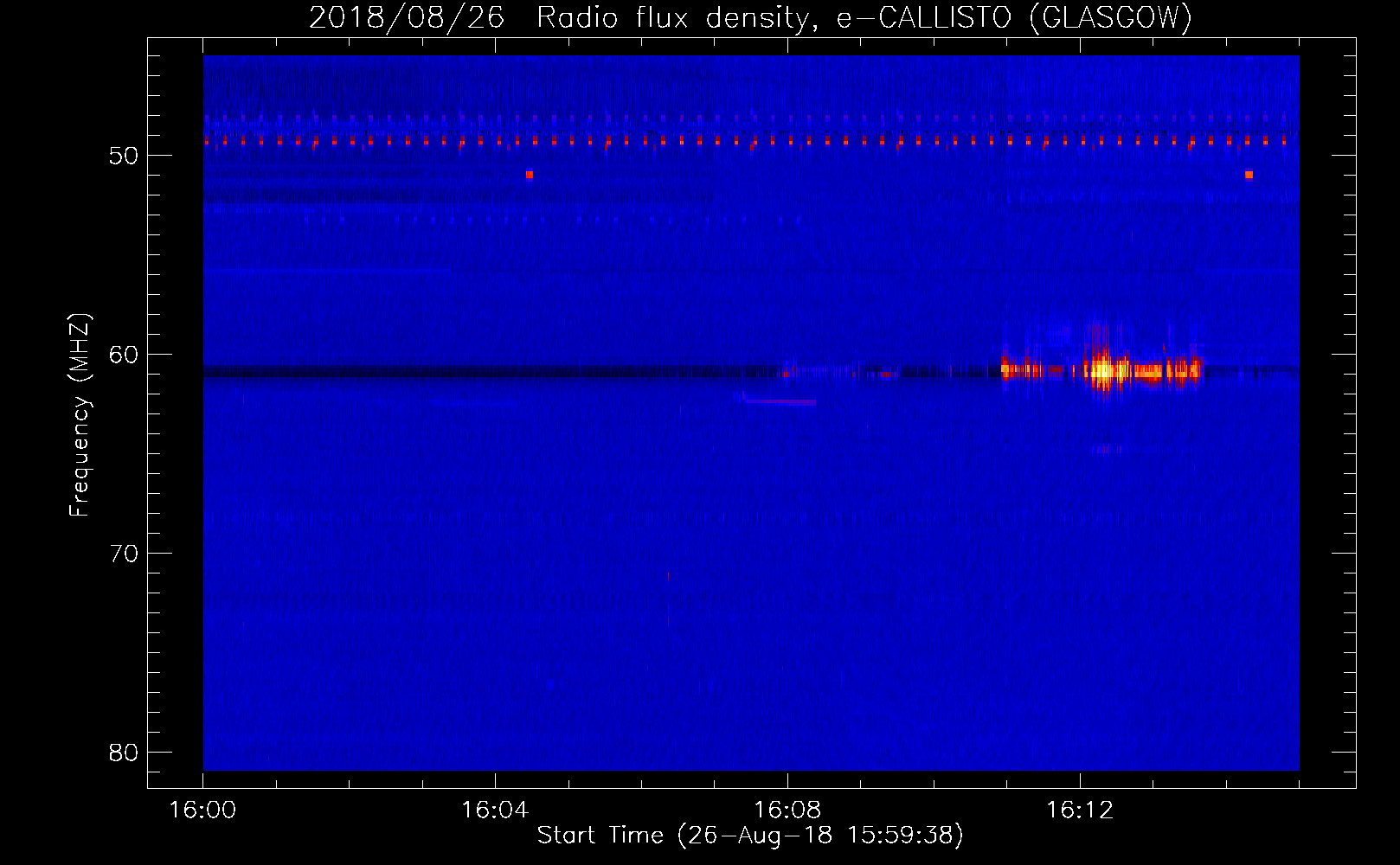1400x865 pixels.
Task: Click the 'Start Time (26-Aug-18 15:59:38)' axis label
Action: pos(750,836)
